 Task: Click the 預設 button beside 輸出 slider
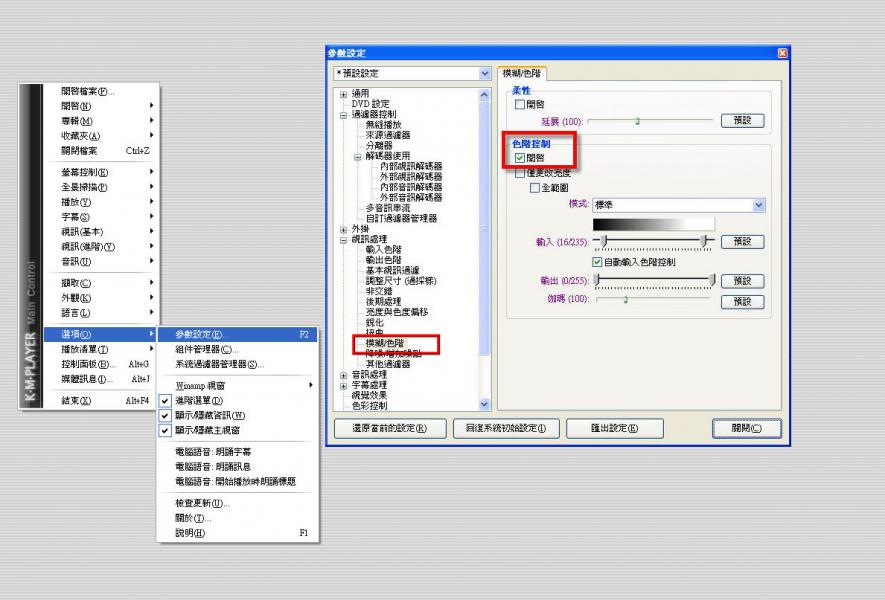(x=742, y=281)
